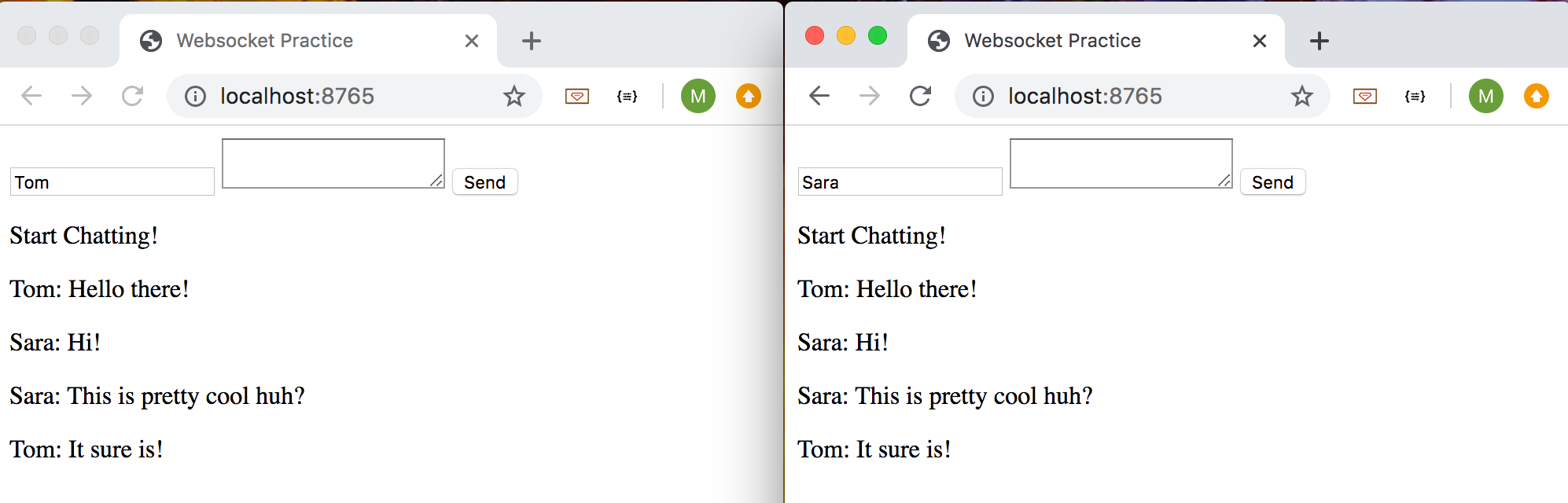Screen dimensions: 1568x503
Task: Select Websocket Practice tab in left window
Action: point(308,41)
